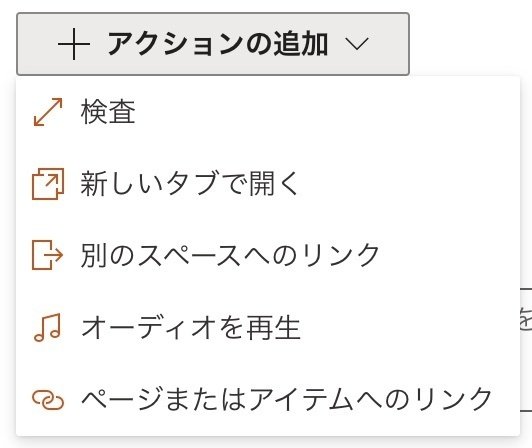Image resolution: width=532 pixels, height=448 pixels.
Task: Click the partially visible text field behind the menu
Action: (x=526, y=350)
